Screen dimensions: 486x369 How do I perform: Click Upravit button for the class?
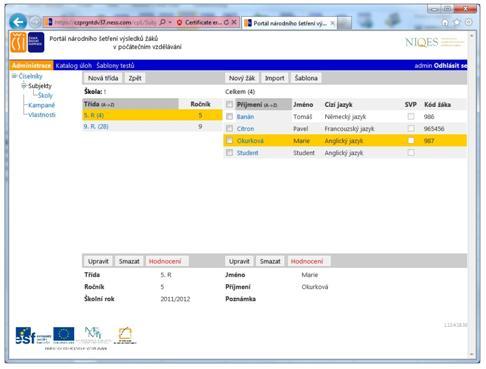[98, 261]
